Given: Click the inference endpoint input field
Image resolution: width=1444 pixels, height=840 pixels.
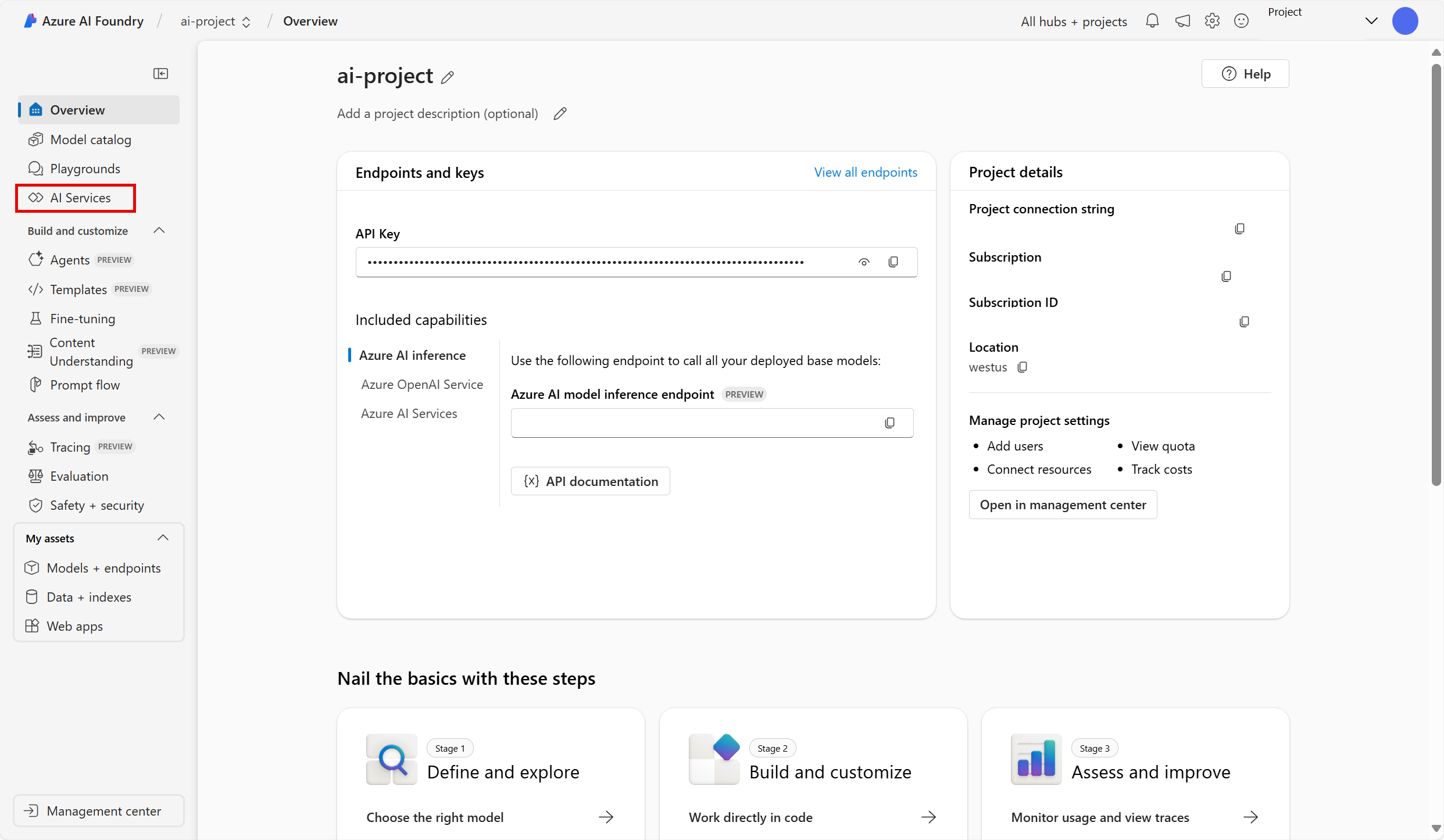Looking at the screenshot, I should click(712, 423).
